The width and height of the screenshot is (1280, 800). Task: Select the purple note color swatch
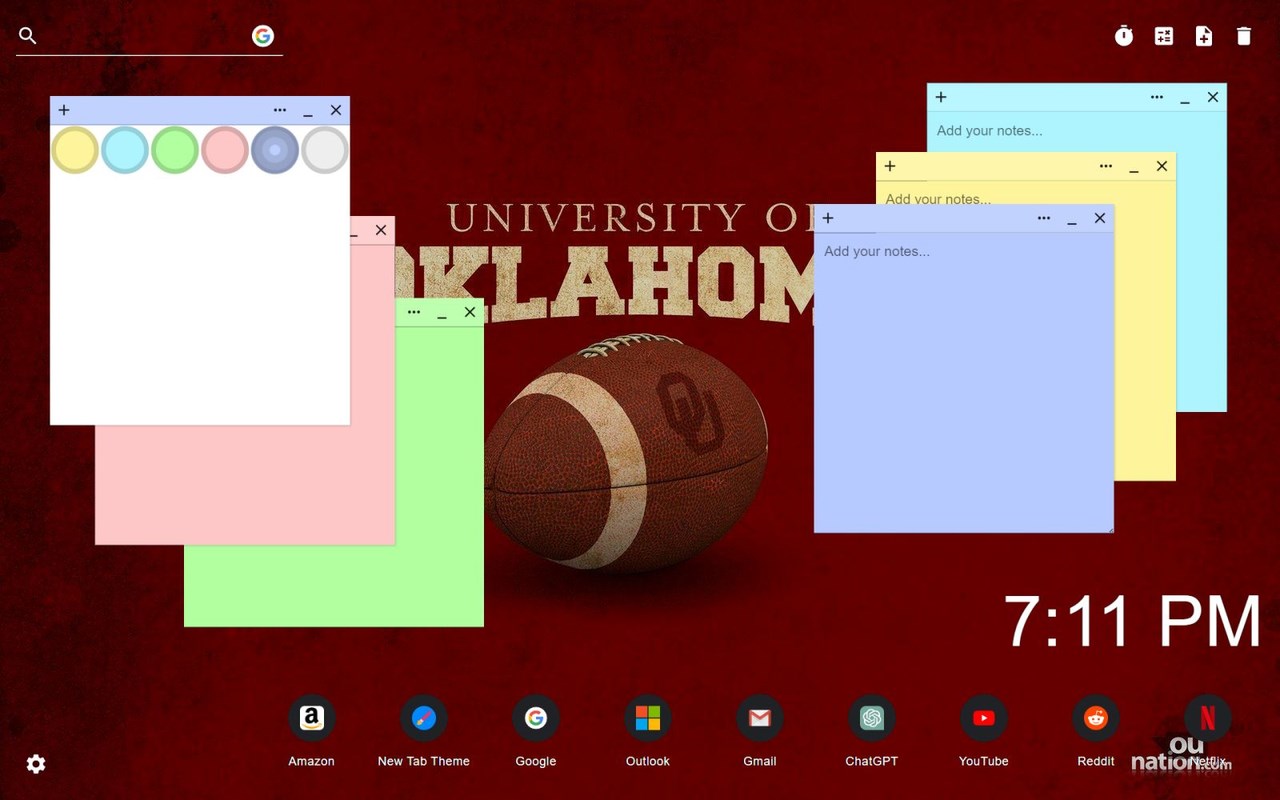[275, 150]
